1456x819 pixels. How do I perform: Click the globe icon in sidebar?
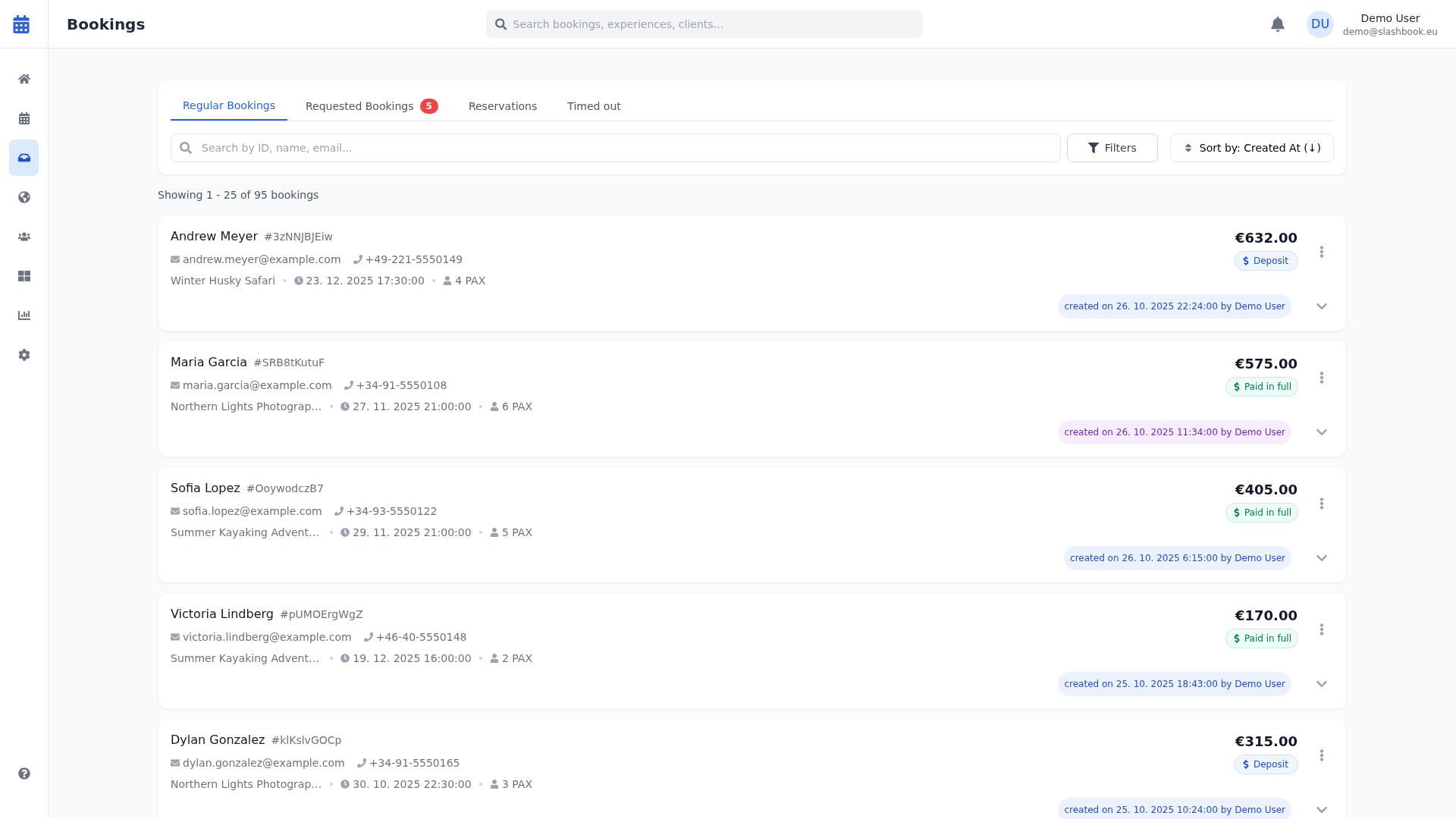[x=24, y=197]
